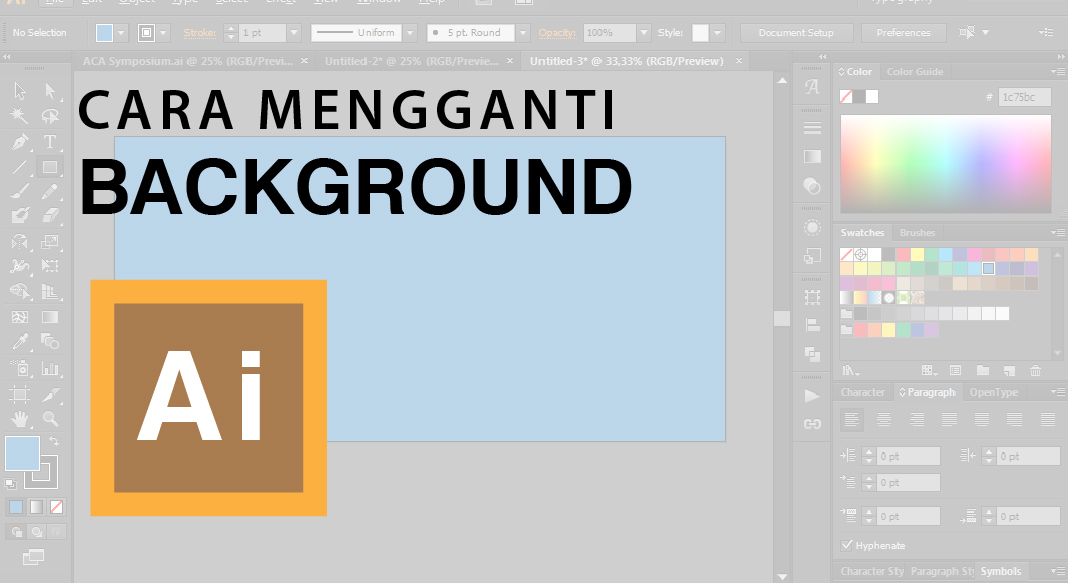Viewport: 1068px width, 583px height.
Task: Select the Line Segment tool
Action: click(20, 167)
